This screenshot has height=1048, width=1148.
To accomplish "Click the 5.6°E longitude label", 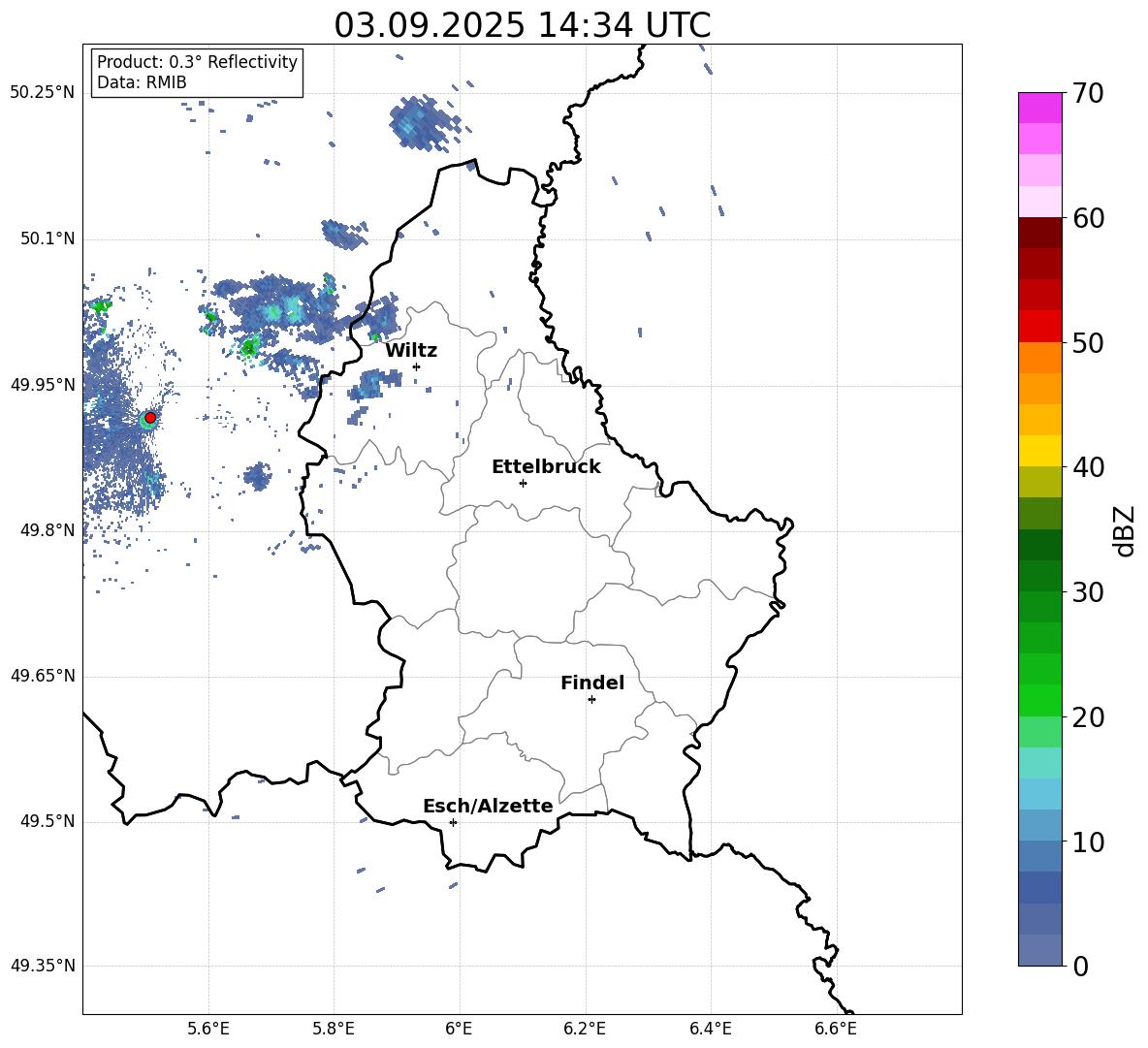I will (208, 1030).
